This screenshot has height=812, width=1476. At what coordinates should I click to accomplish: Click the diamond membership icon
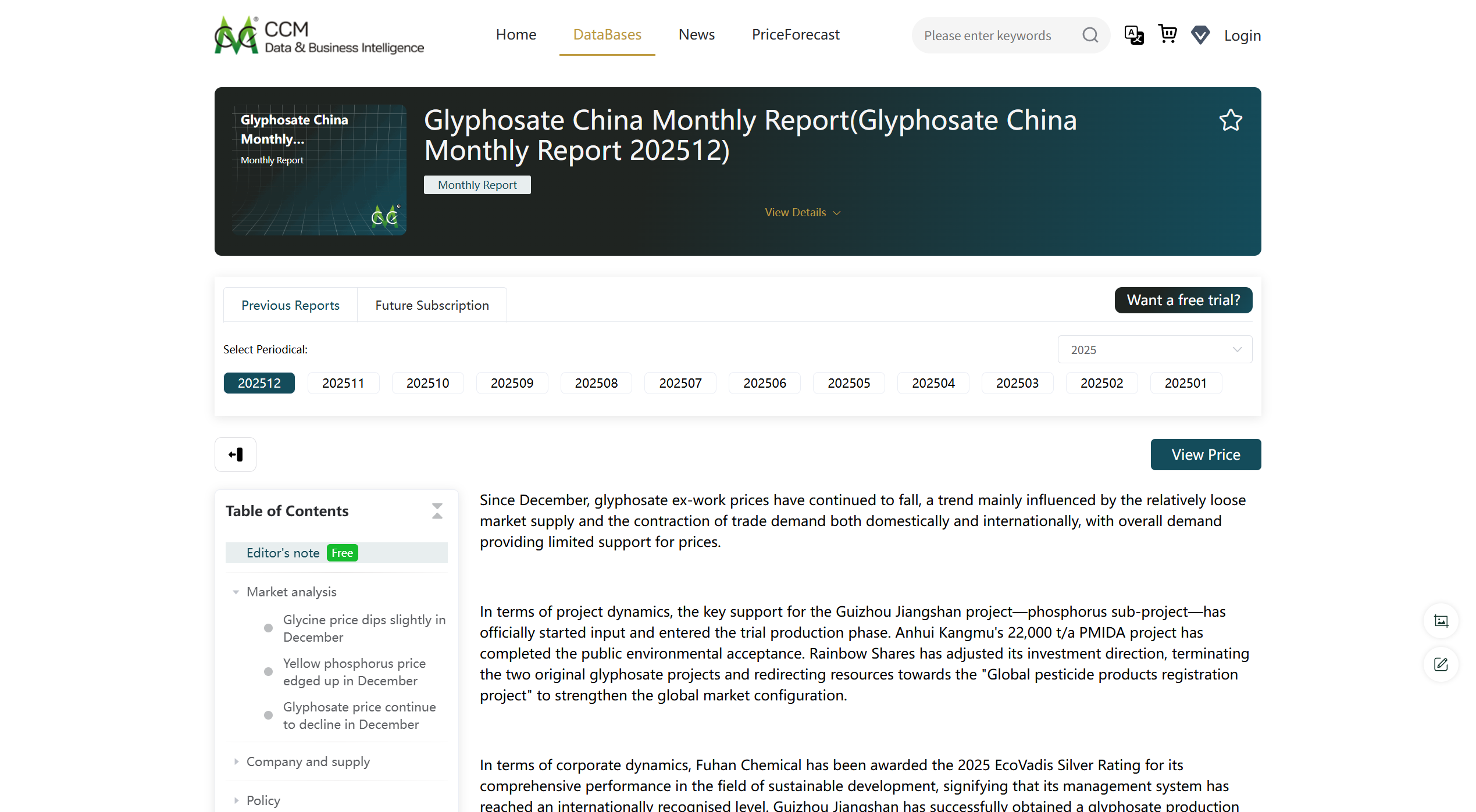point(1200,35)
